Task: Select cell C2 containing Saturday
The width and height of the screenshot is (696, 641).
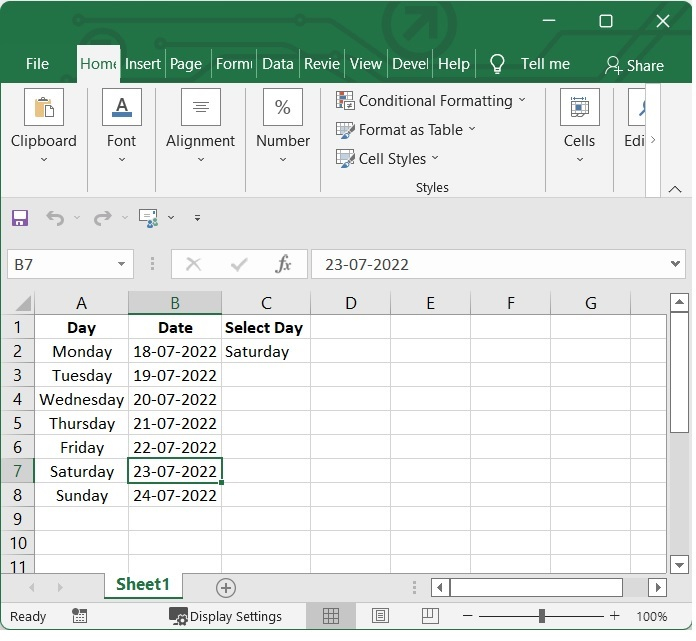Action: pyautogui.click(x=265, y=352)
